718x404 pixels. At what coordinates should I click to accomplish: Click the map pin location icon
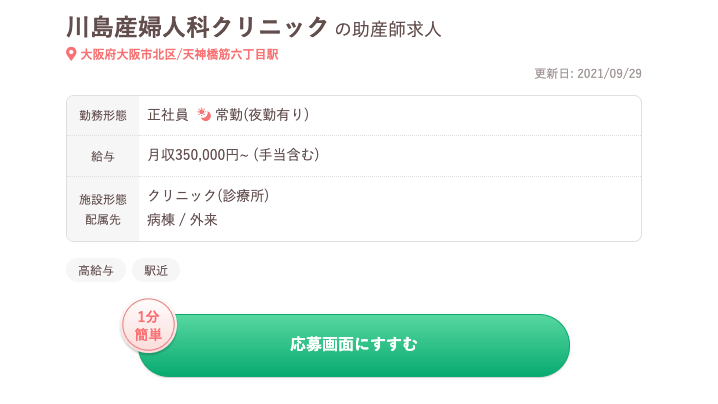point(71,54)
